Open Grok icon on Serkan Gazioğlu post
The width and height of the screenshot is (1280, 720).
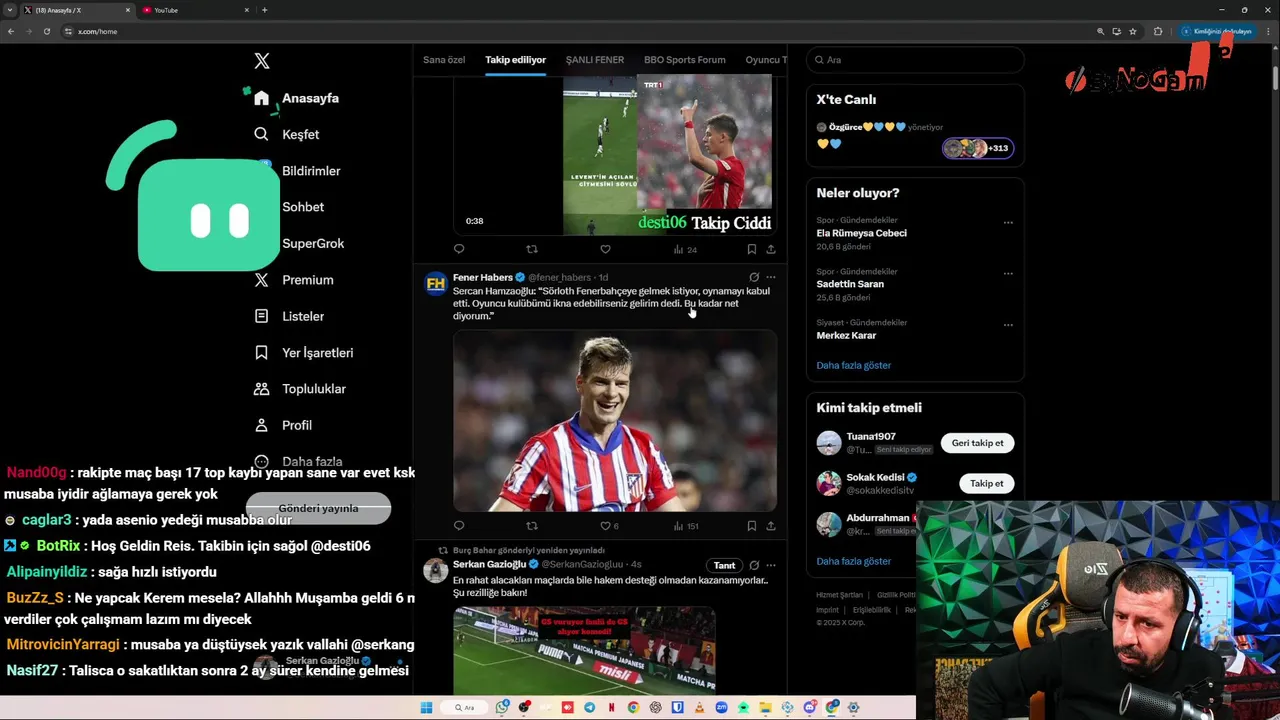754,565
